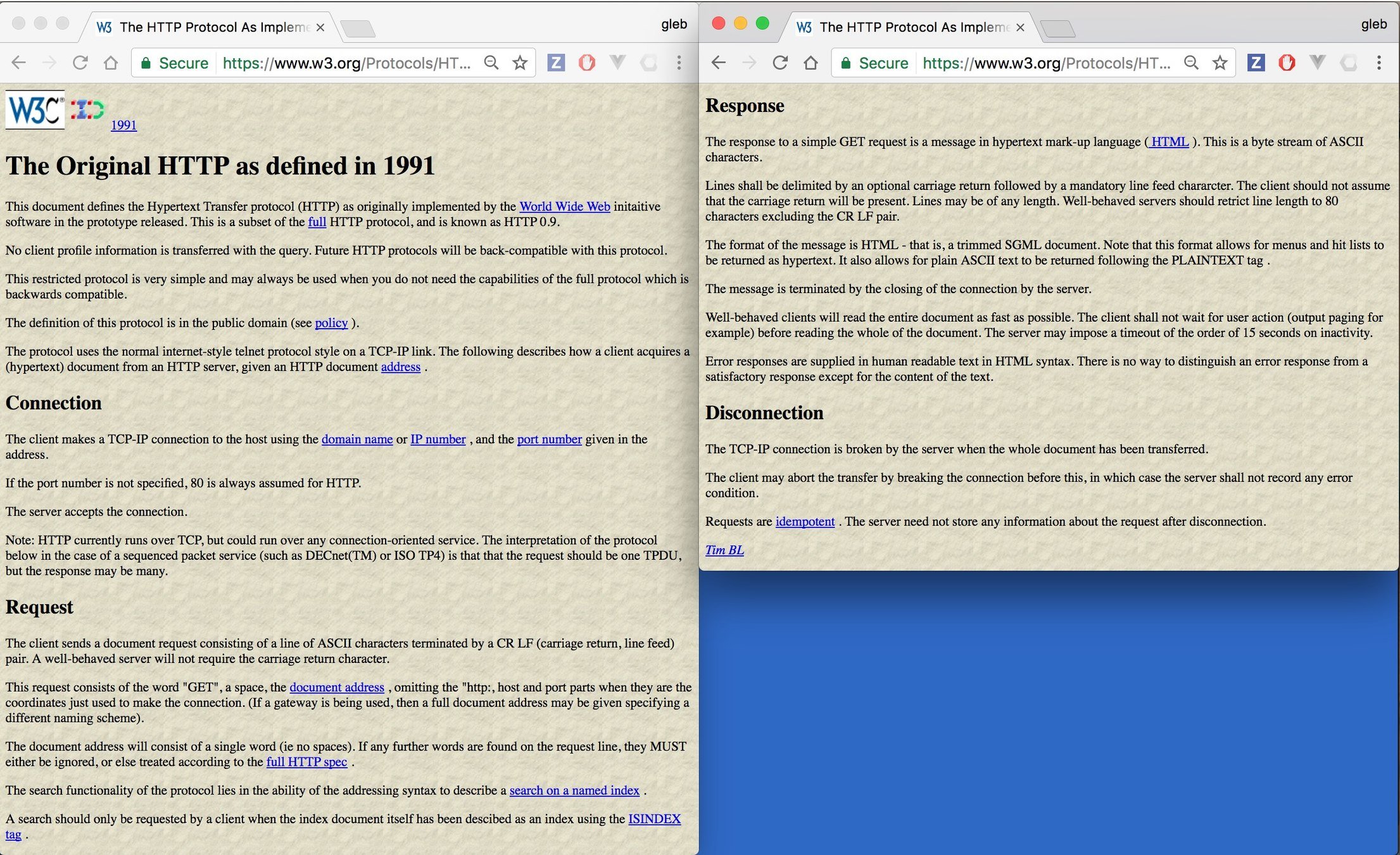Bookmark page with star icon in left window
1400x855 pixels.
click(520, 63)
